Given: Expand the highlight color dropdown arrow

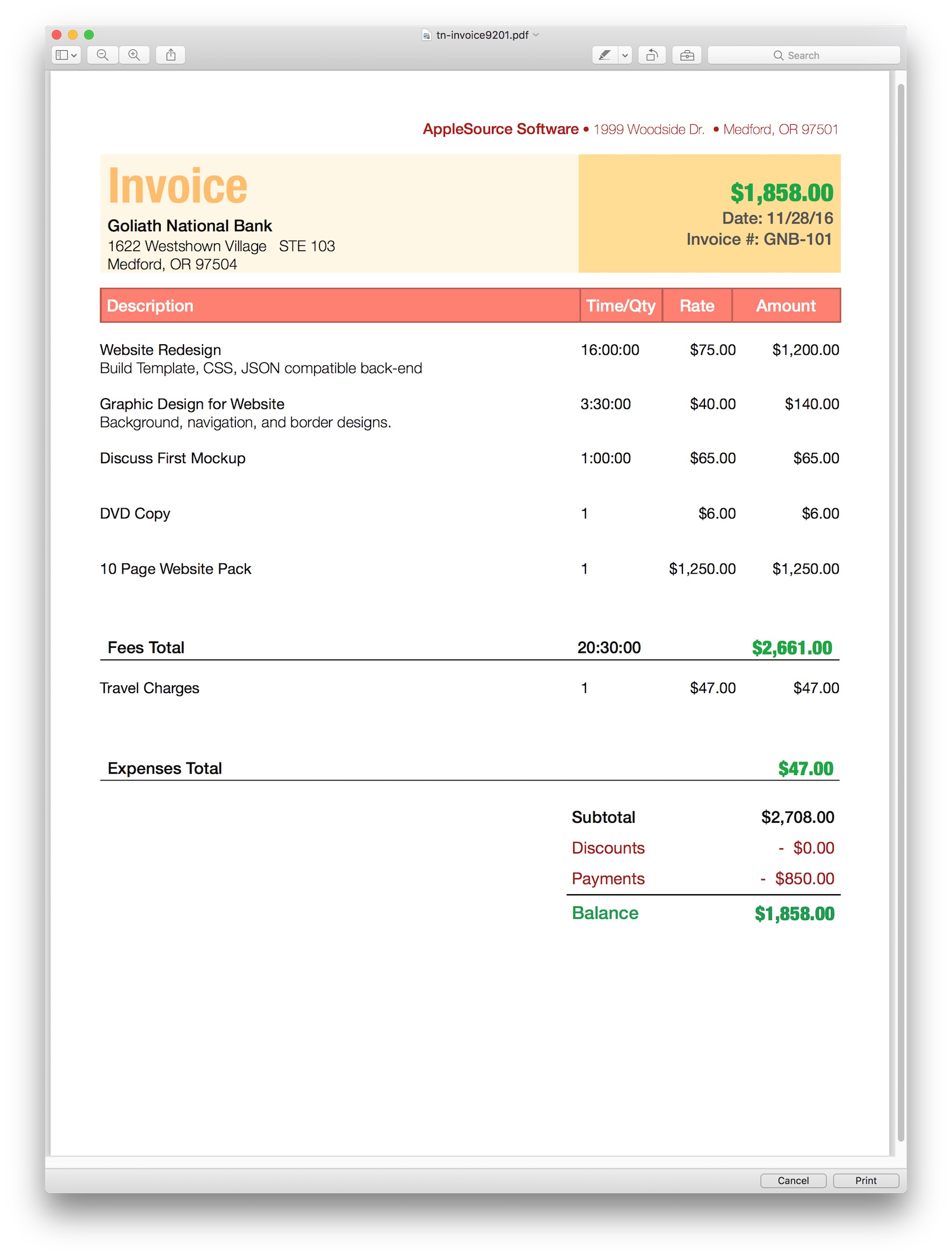Looking at the screenshot, I should tap(625, 55).
